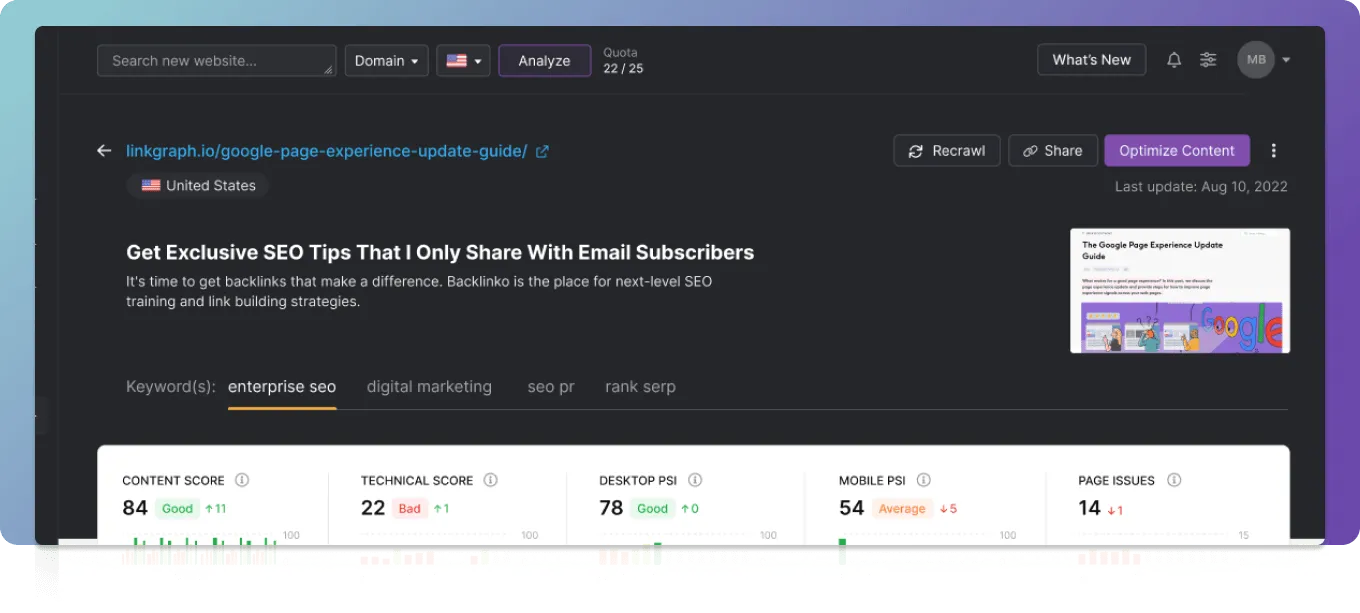Click the notification bell icon

pos(1174,60)
